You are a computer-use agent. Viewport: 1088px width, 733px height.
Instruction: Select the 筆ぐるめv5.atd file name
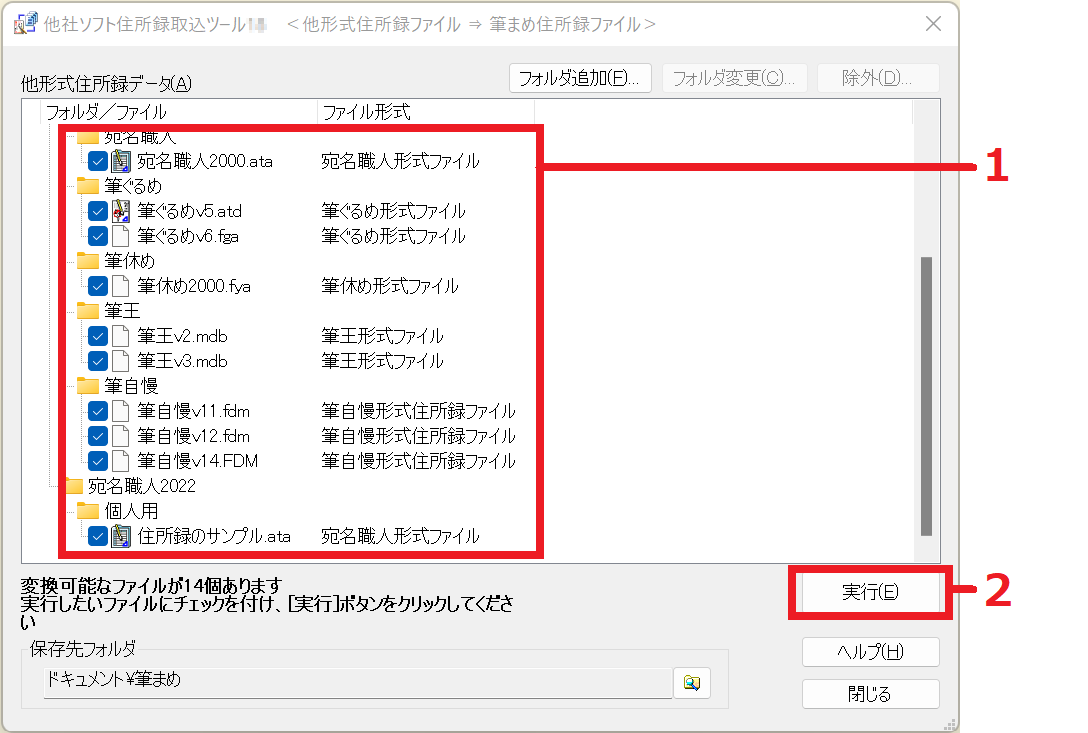tap(189, 211)
